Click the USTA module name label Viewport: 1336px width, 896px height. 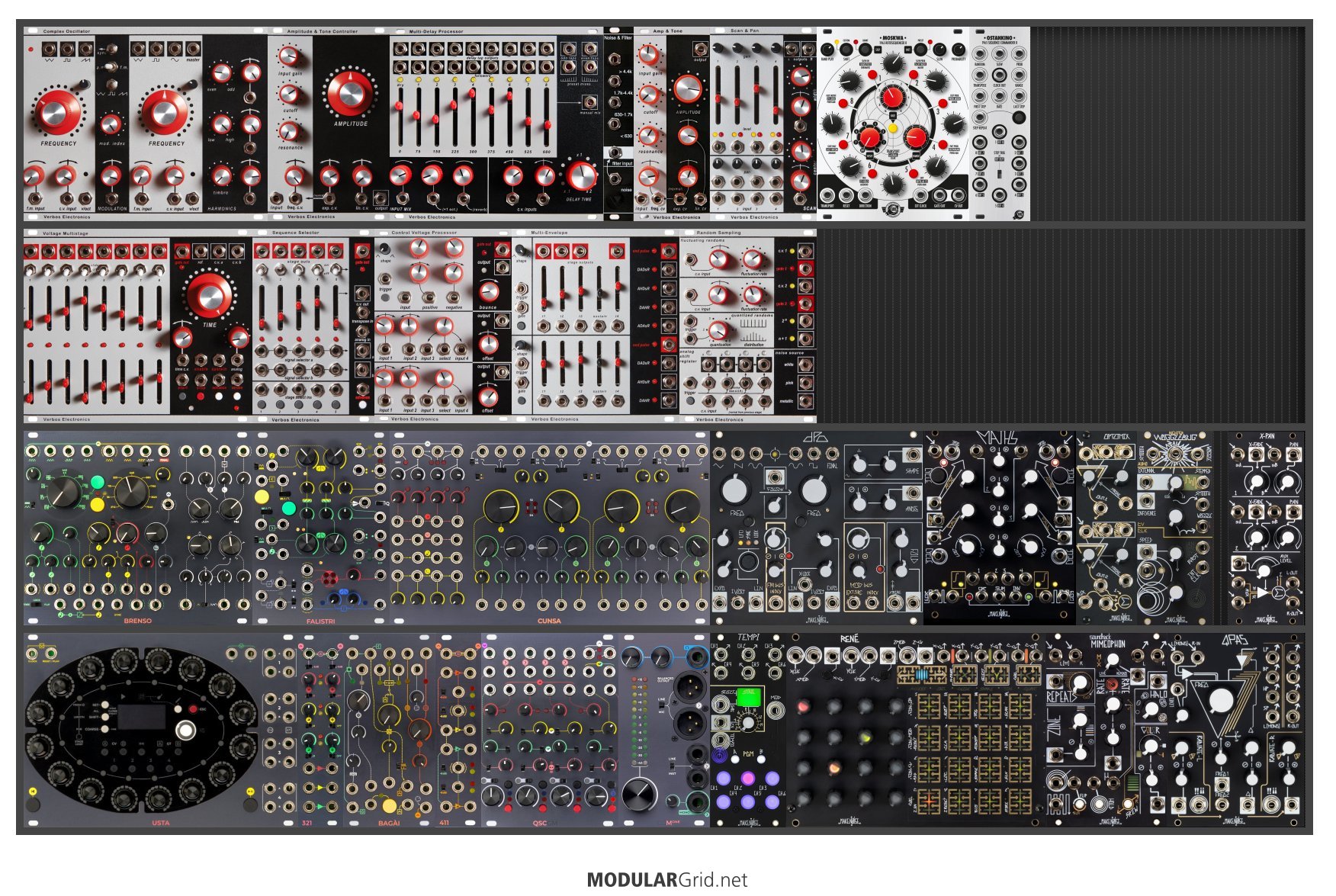(x=160, y=823)
